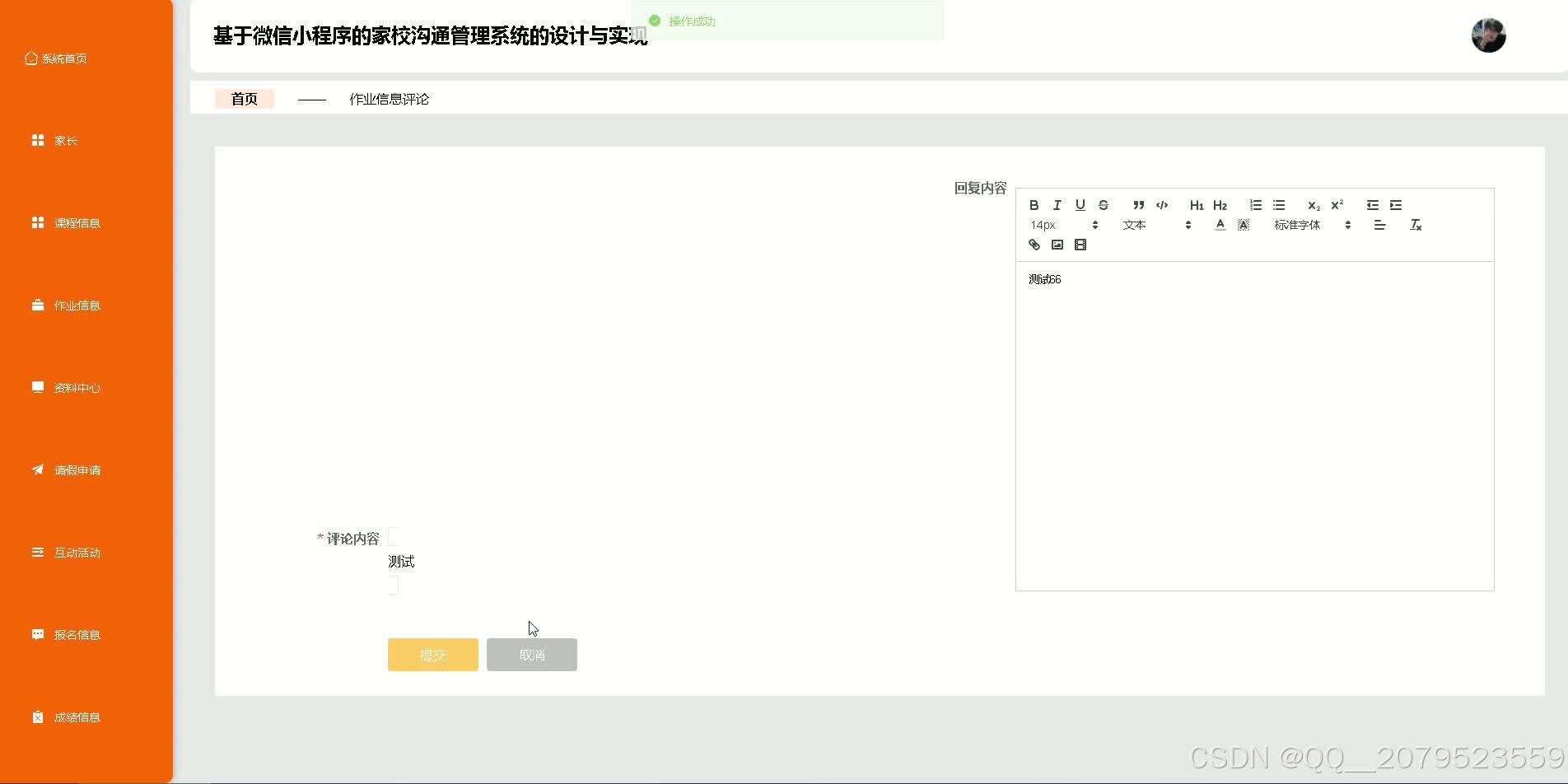Open the 作业信息 sidebar menu
This screenshot has height=784, width=1568.
(x=66, y=306)
